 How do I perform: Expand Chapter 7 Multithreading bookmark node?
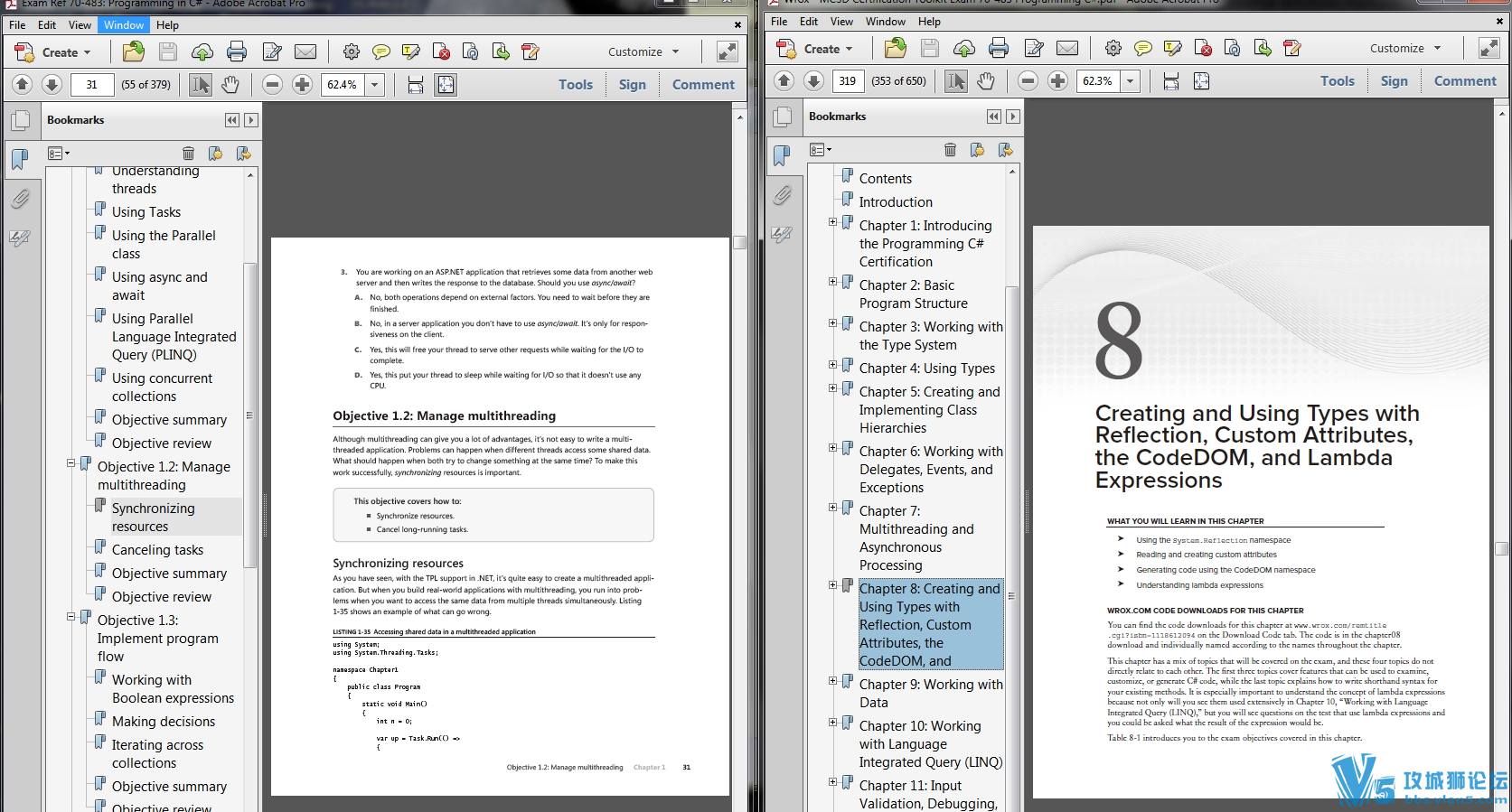click(832, 508)
